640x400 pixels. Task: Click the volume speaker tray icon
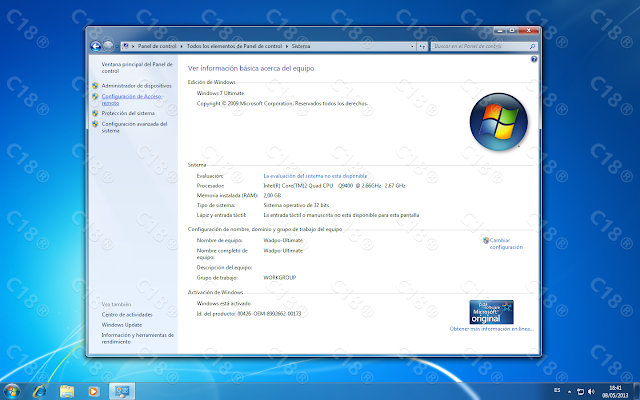click(591, 392)
